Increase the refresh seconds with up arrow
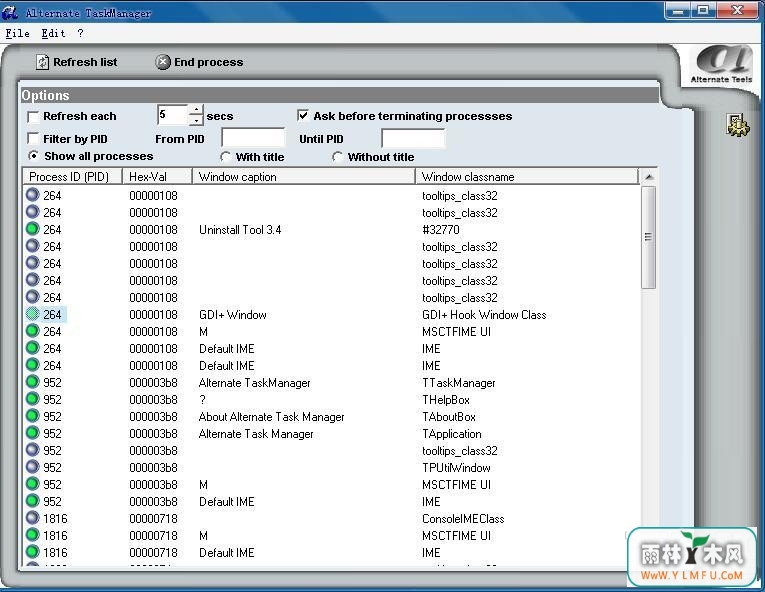The height and width of the screenshot is (592, 765). [196, 110]
